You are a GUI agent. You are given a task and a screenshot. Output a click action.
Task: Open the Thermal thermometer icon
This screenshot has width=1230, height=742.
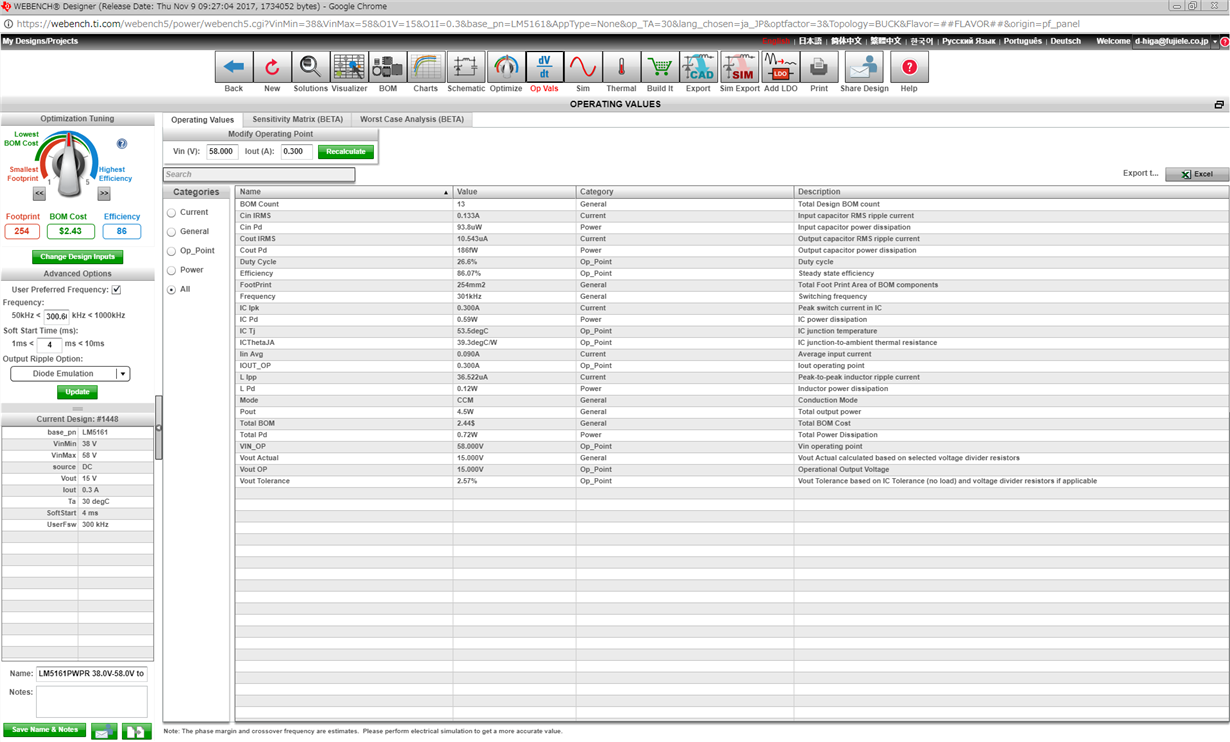(x=621, y=68)
